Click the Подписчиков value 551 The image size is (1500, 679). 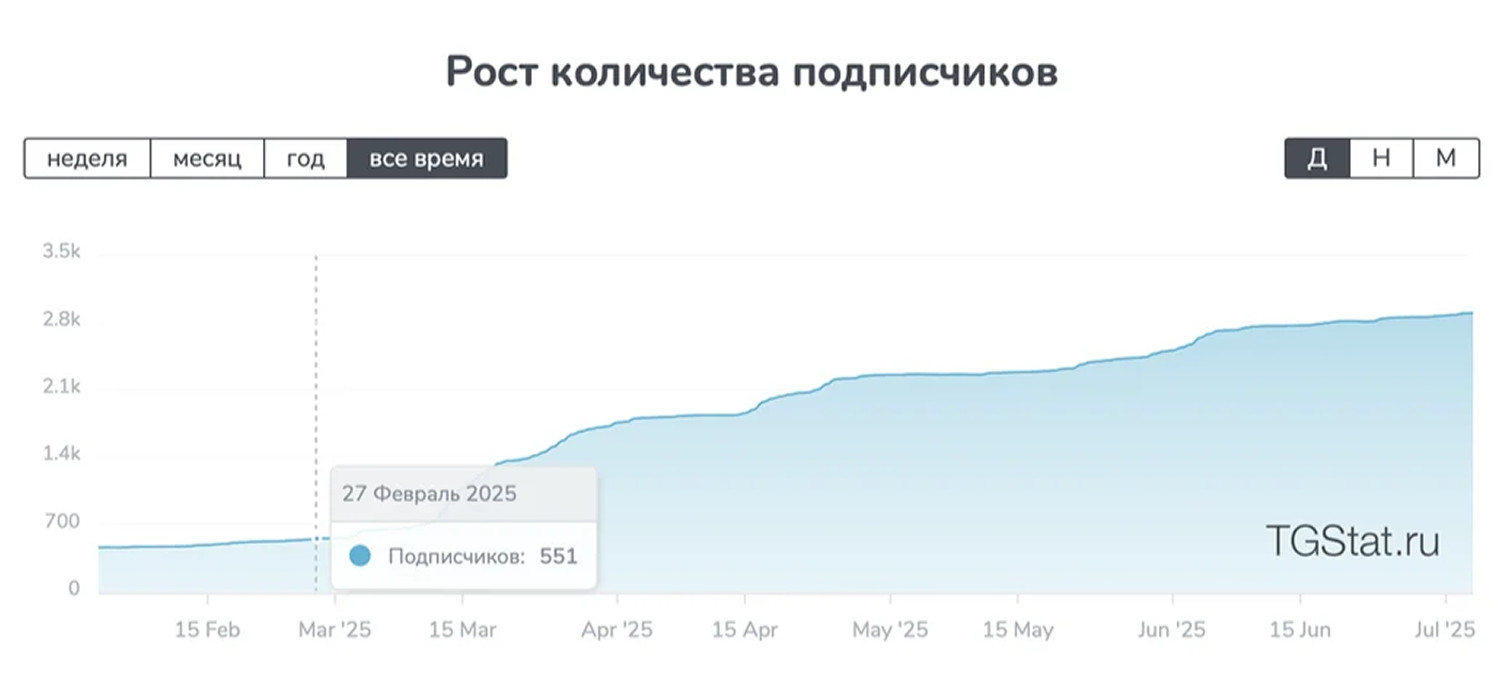[558, 557]
